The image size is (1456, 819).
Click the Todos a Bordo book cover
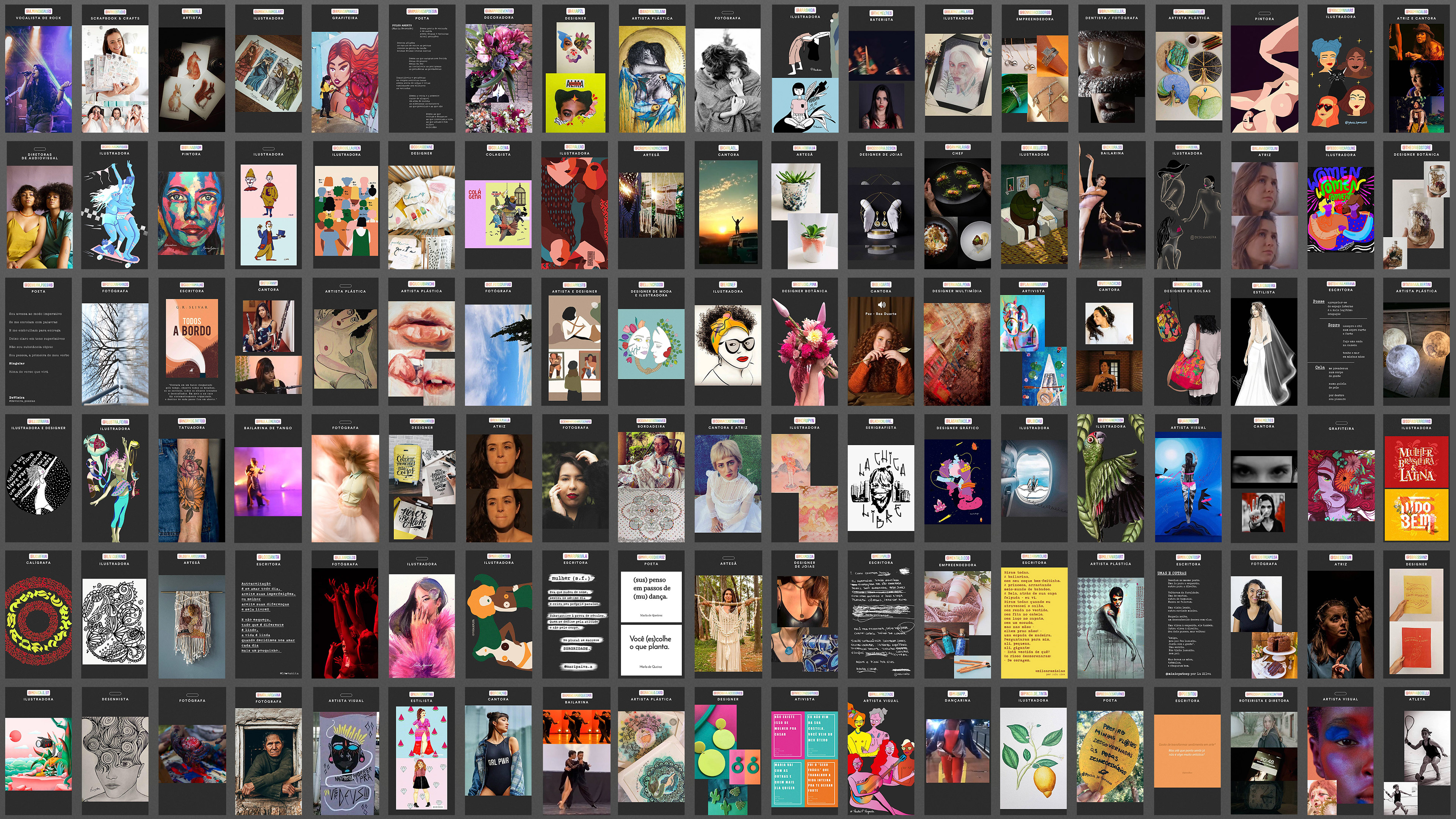pyautogui.click(x=191, y=339)
